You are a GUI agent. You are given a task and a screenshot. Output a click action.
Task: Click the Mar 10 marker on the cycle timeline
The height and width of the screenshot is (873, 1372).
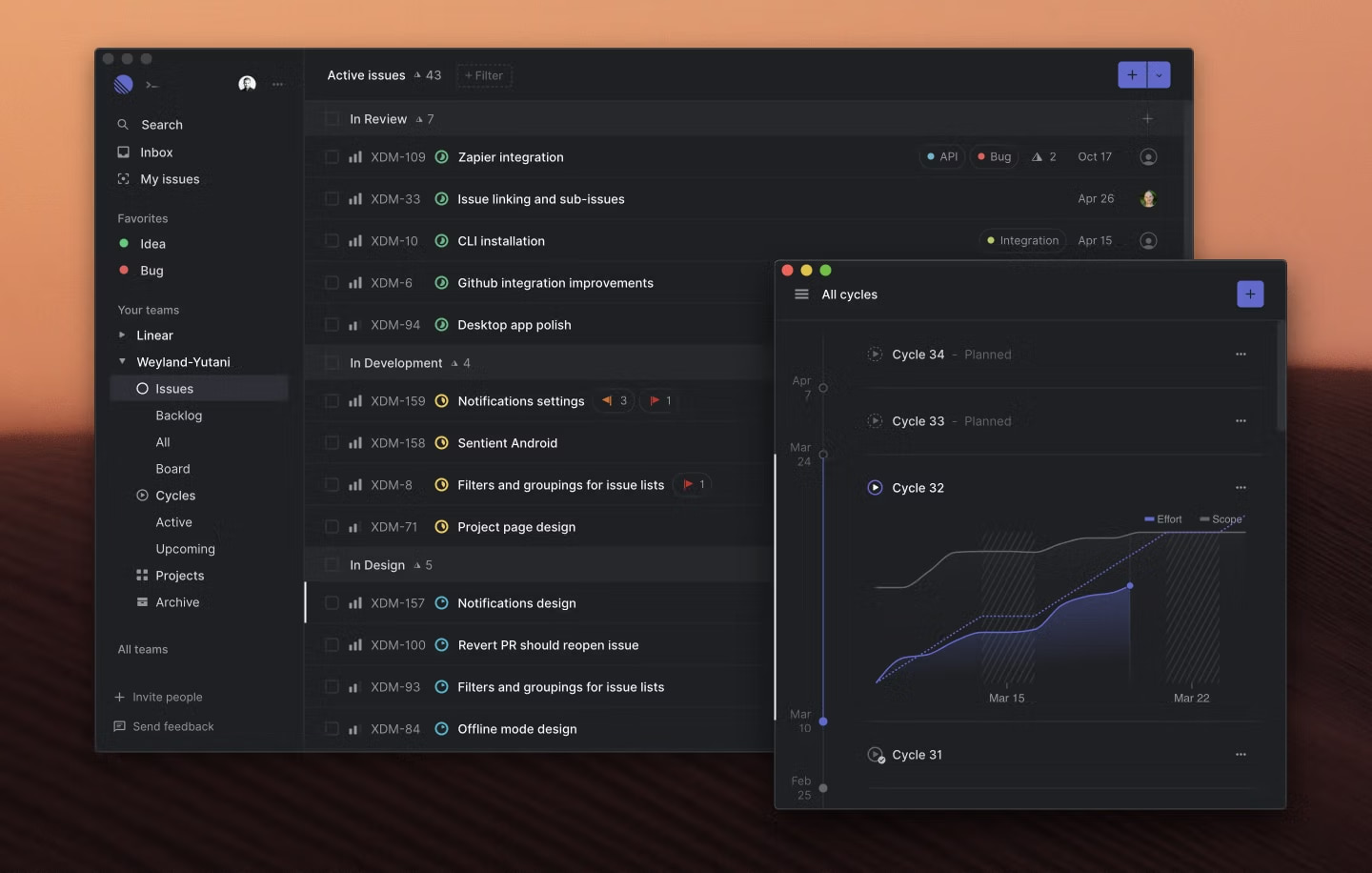pos(823,721)
